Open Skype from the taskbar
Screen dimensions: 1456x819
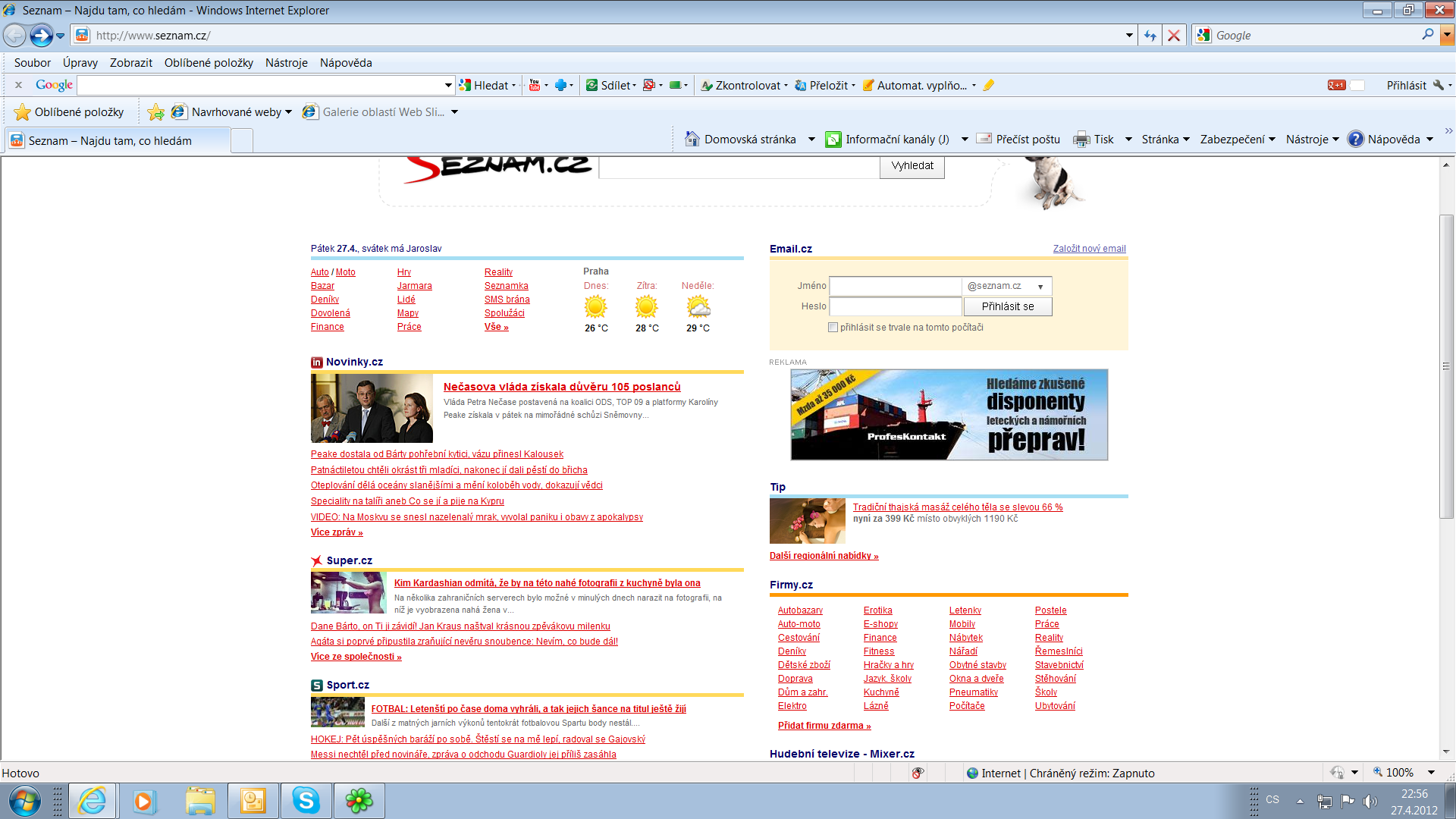(306, 801)
